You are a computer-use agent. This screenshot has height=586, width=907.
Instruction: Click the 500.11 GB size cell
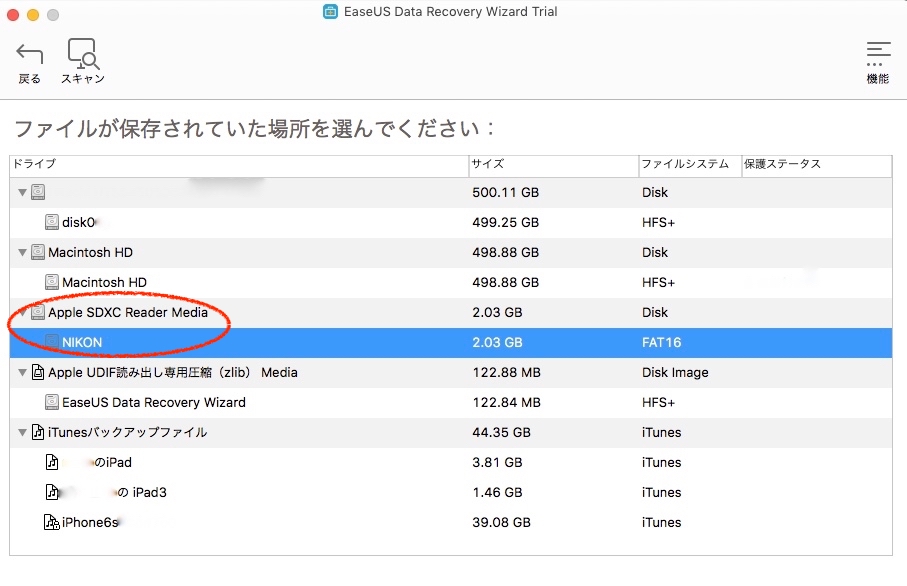[506, 193]
